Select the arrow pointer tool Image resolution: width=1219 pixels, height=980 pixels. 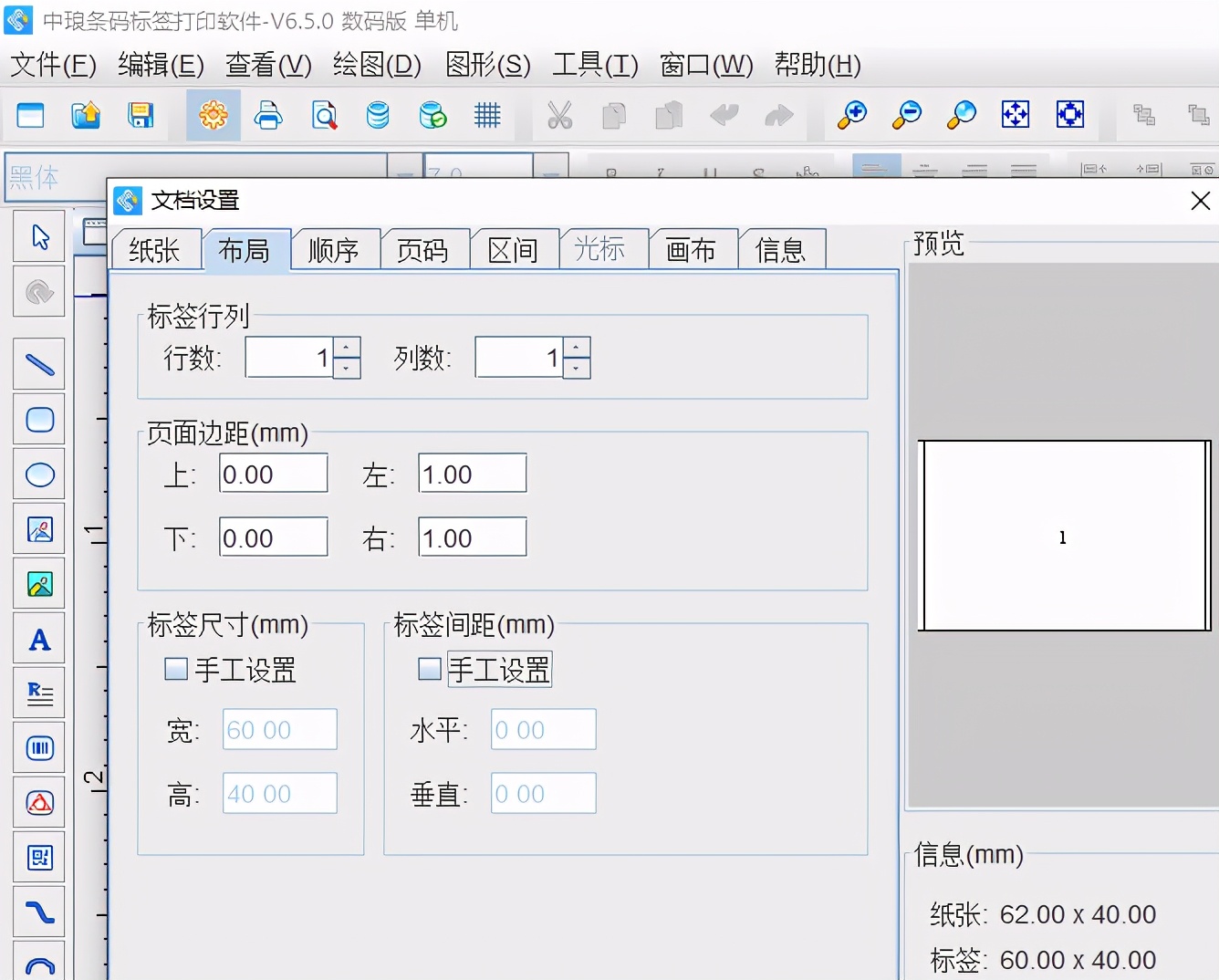pyautogui.click(x=39, y=237)
